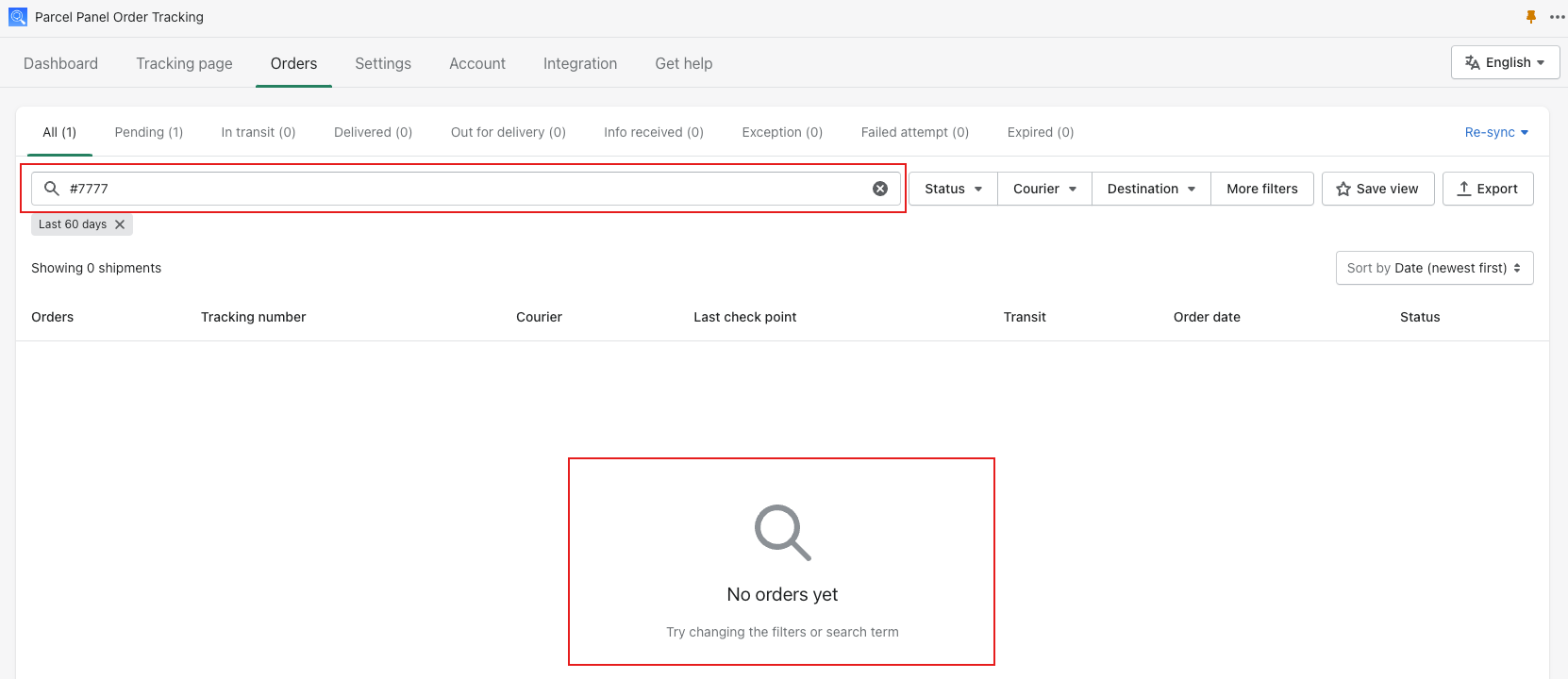Click the Try changing the filters hint text
Image resolution: width=1568 pixels, height=679 pixels.
coord(782,632)
